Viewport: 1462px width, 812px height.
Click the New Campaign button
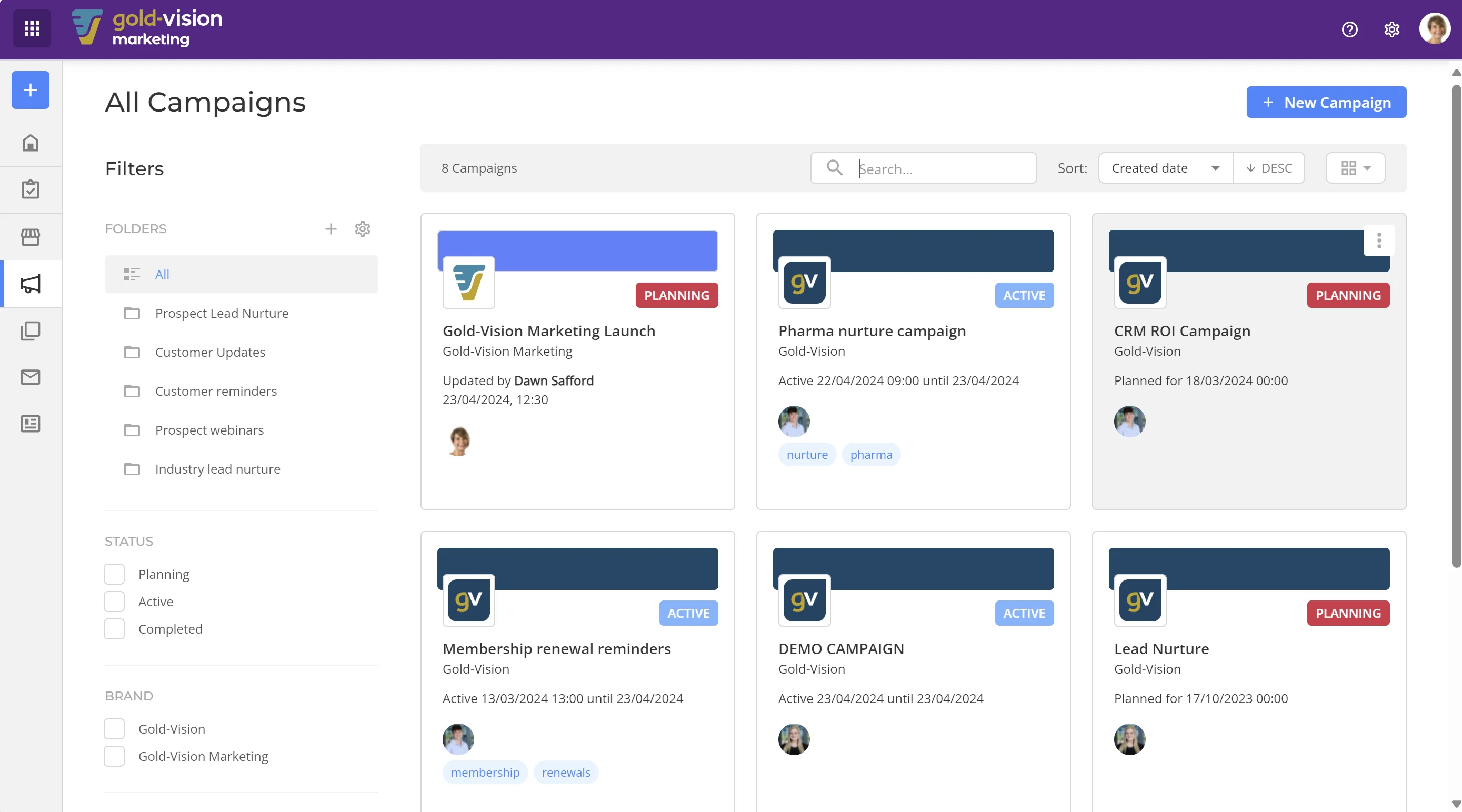point(1326,102)
